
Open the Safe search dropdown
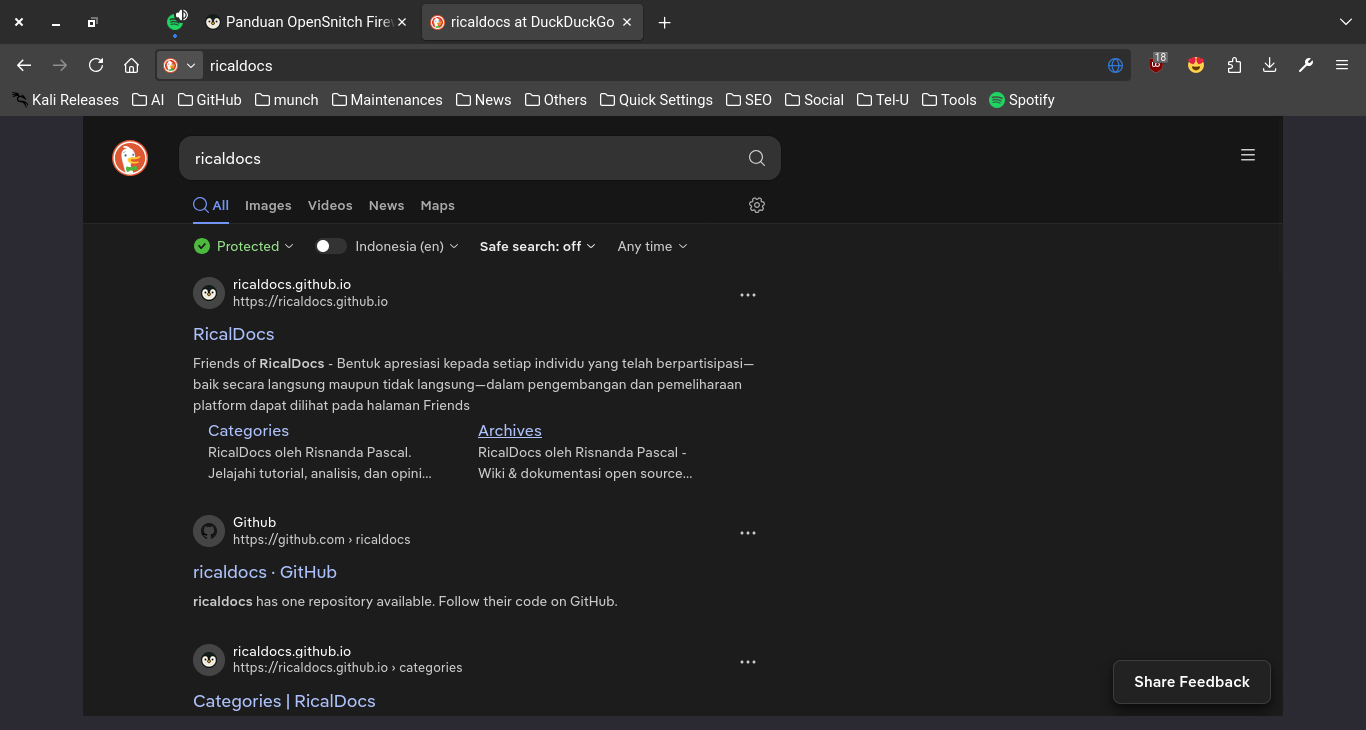[x=537, y=246]
